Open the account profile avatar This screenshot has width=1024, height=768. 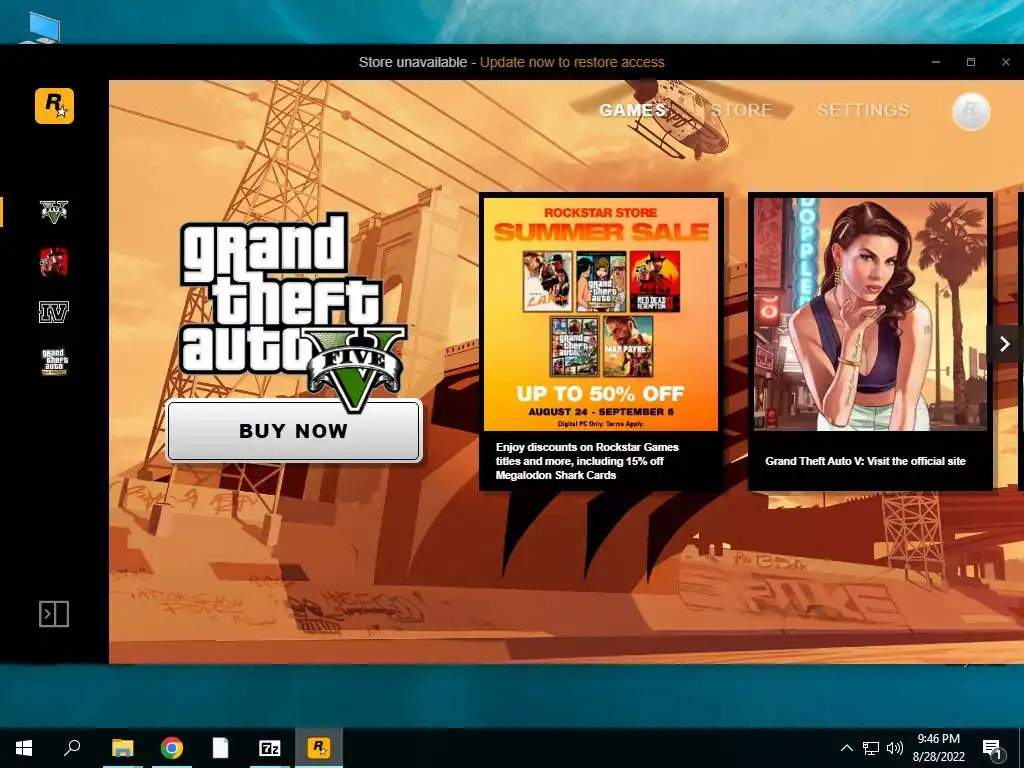(x=971, y=111)
